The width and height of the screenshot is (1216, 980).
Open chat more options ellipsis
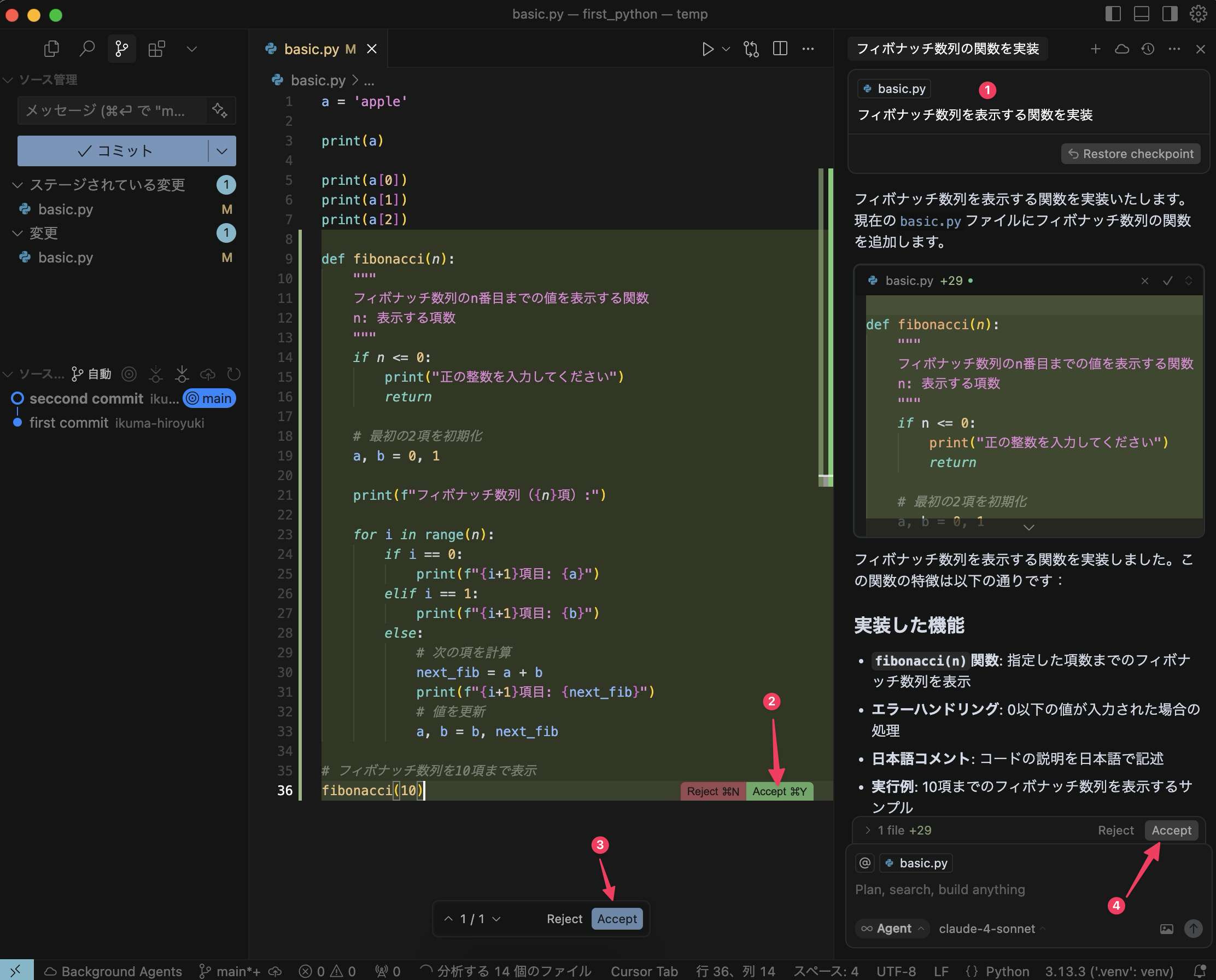1174,49
